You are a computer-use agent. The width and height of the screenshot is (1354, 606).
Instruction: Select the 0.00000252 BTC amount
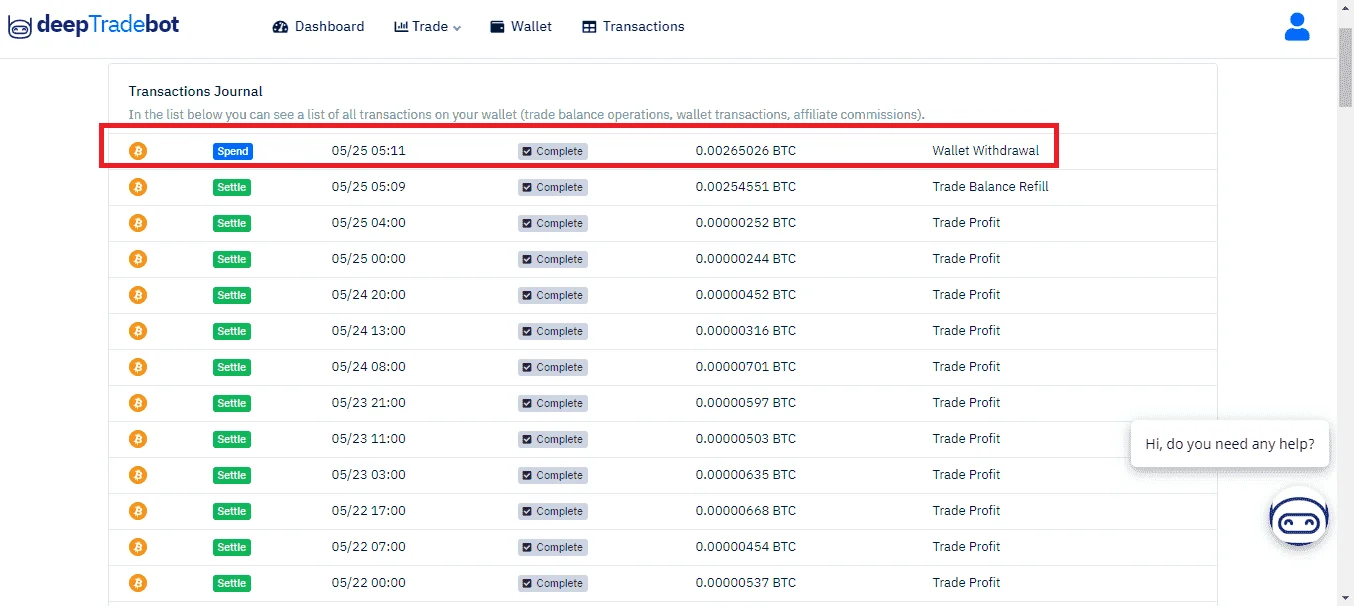pos(746,223)
